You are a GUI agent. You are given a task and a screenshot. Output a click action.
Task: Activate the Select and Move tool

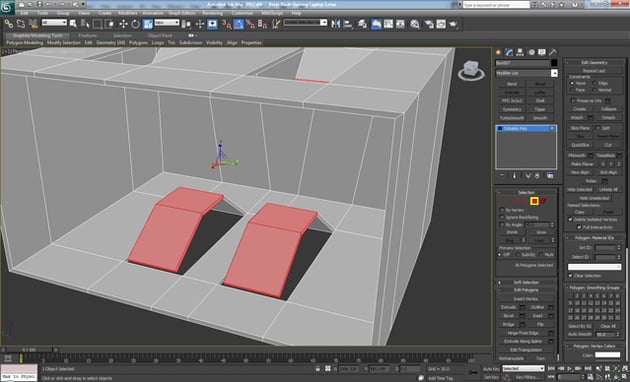pos(123,24)
